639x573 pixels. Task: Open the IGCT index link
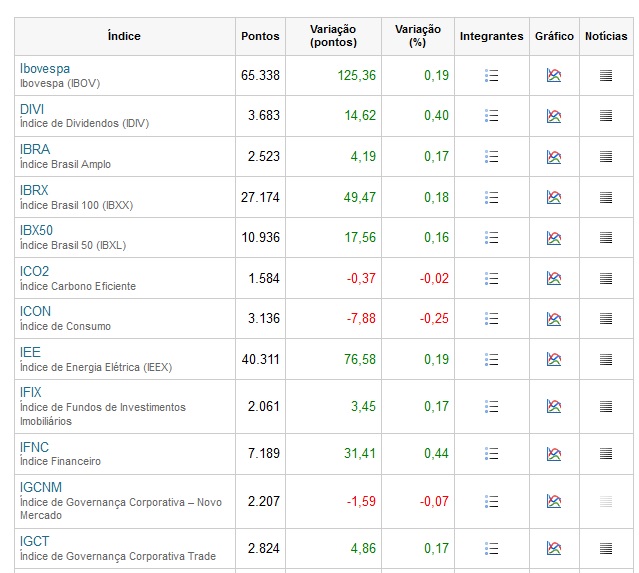34,541
